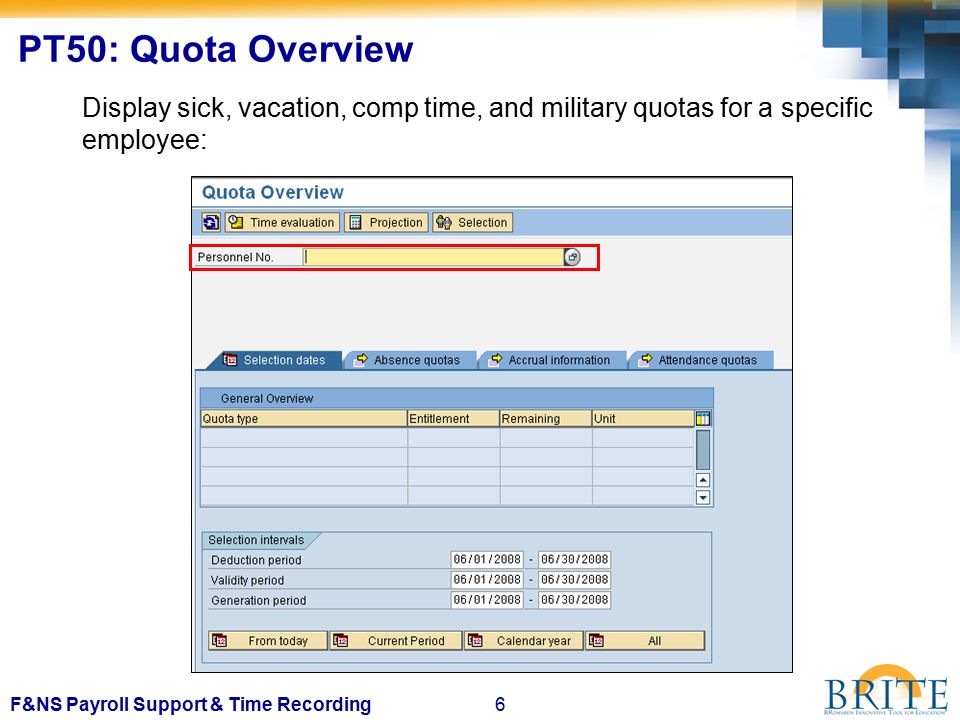Click the Generation period start date field
960x720 pixels.
pos(487,600)
